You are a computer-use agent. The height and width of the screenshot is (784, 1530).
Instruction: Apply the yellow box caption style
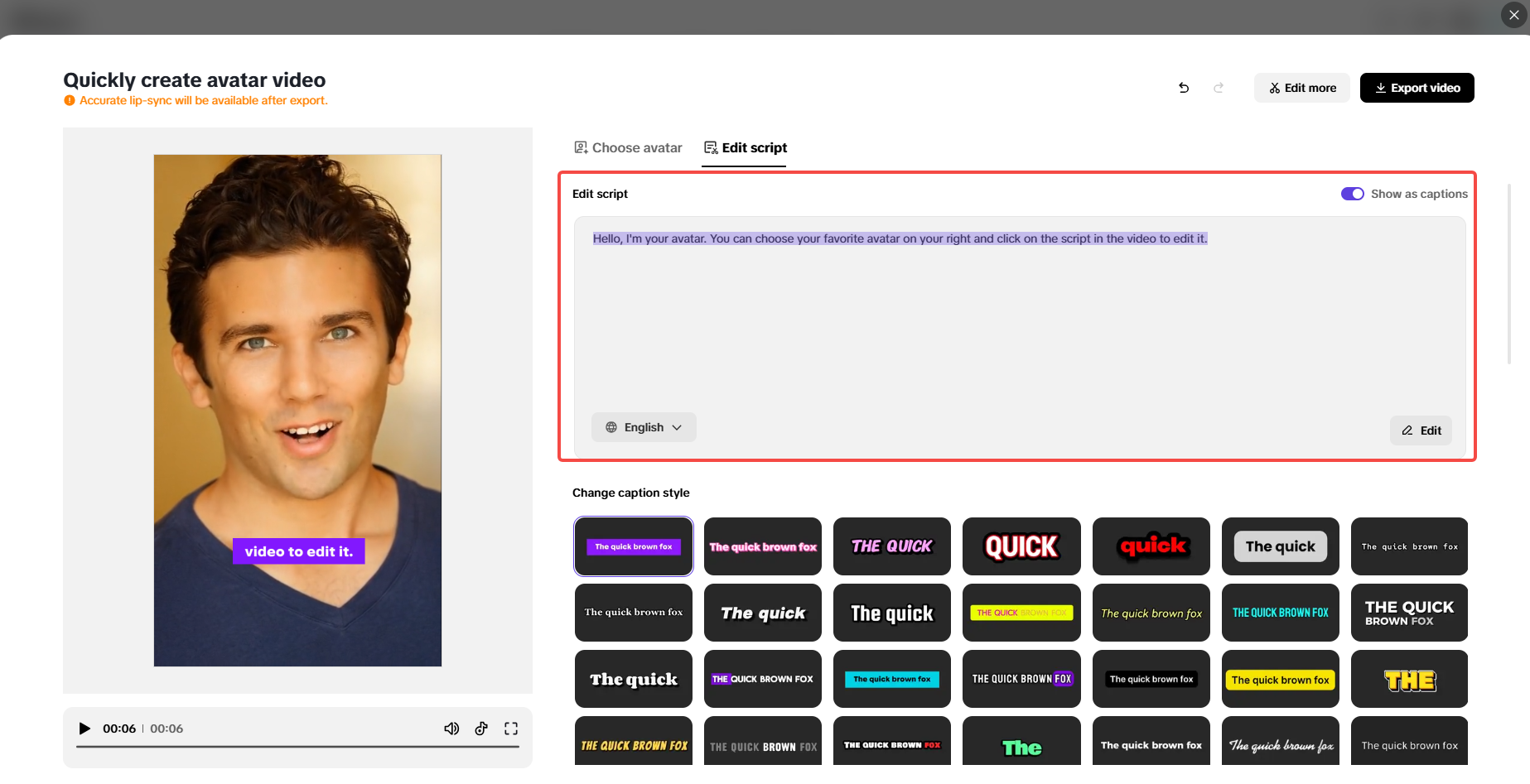tap(1281, 679)
